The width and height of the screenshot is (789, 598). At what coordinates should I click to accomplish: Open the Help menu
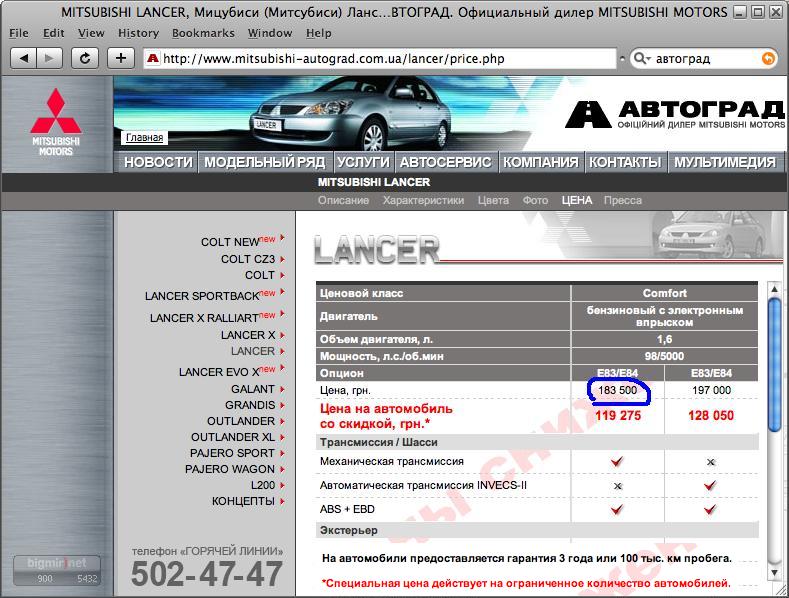coord(319,33)
